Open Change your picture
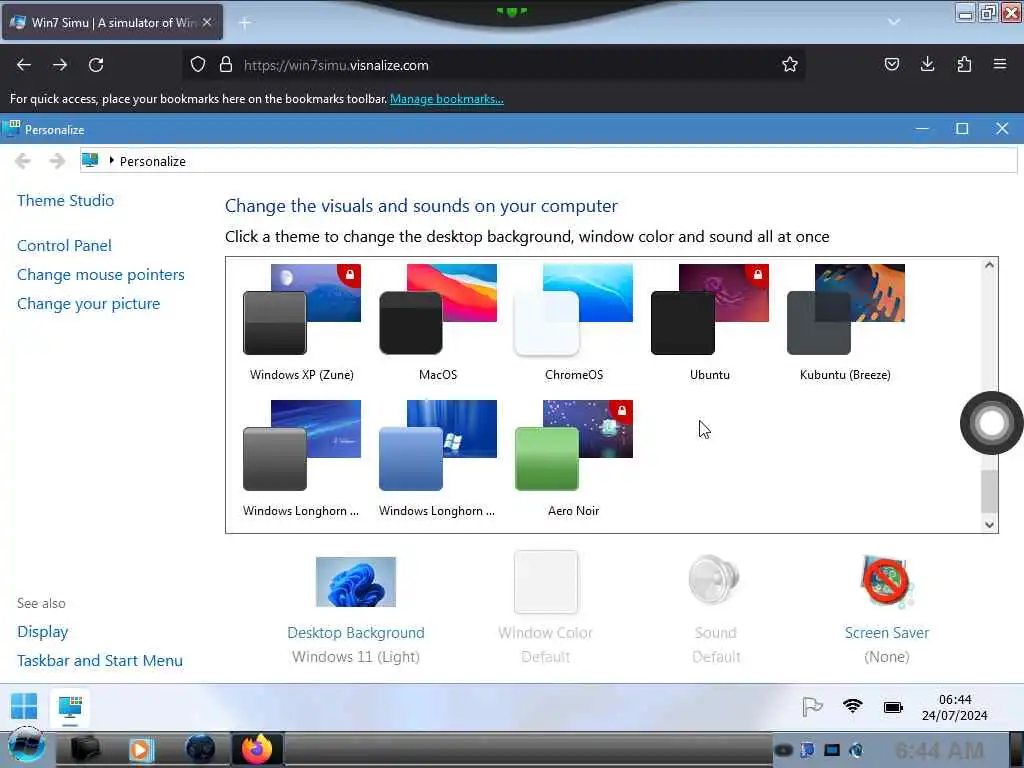 88,304
